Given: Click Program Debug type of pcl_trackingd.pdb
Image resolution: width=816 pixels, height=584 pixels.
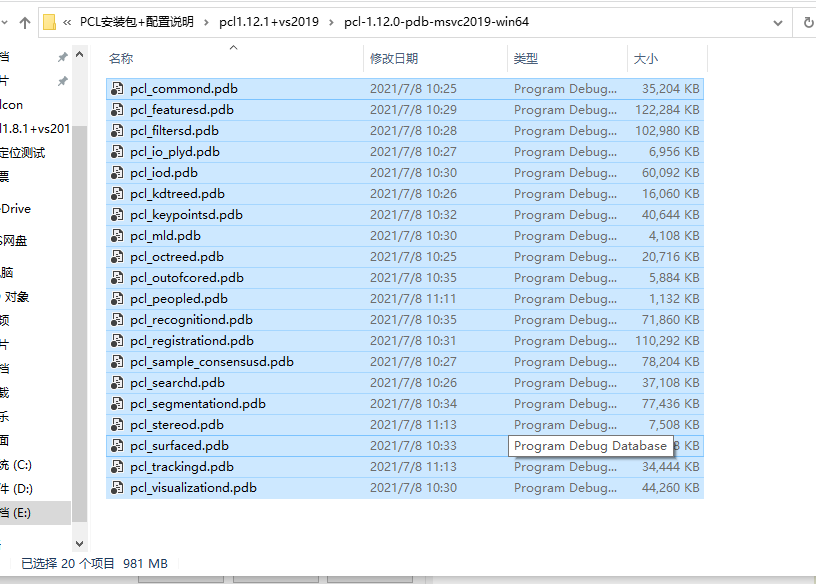Looking at the screenshot, I should [x=565, y=467].
